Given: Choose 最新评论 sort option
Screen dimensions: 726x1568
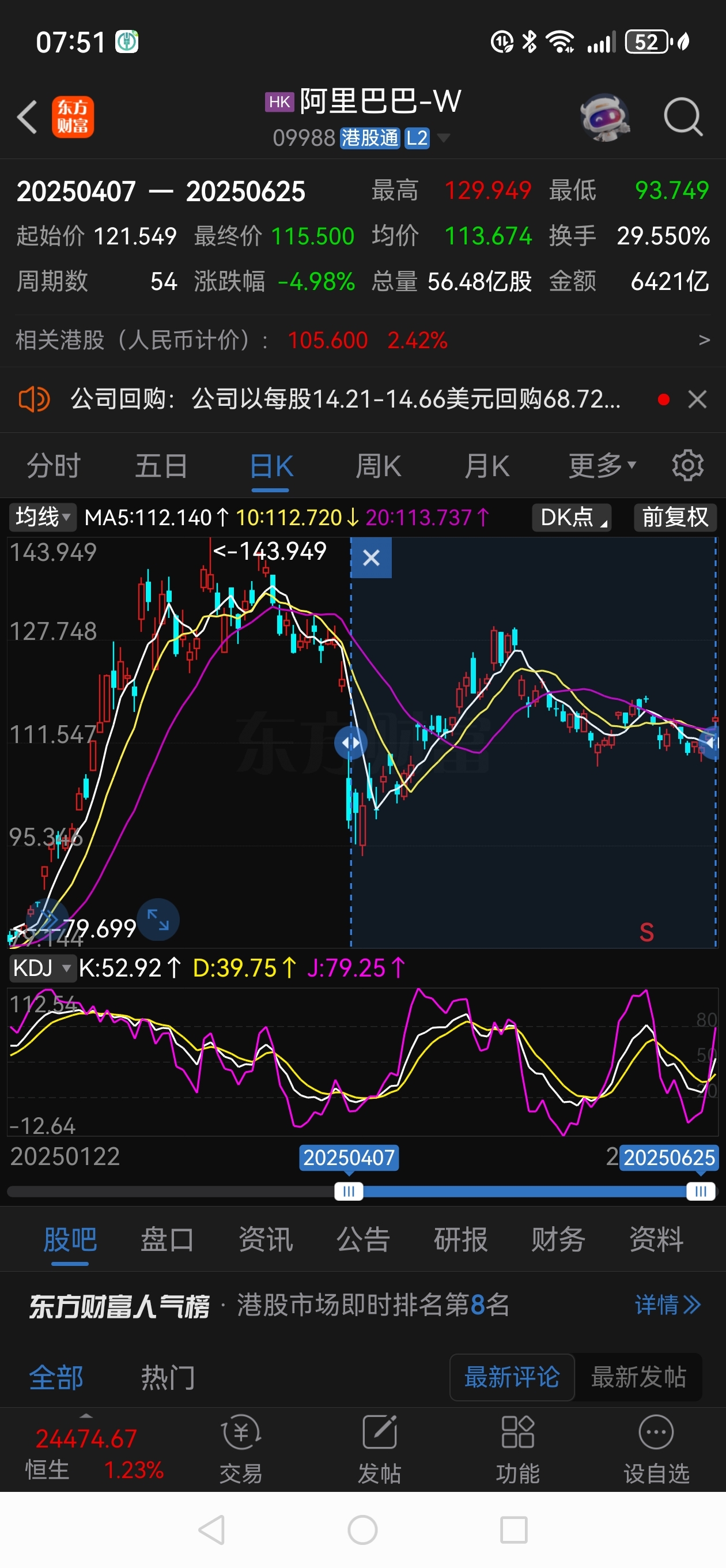Looking at the screenshot, I should click(x=512, y=1378).
